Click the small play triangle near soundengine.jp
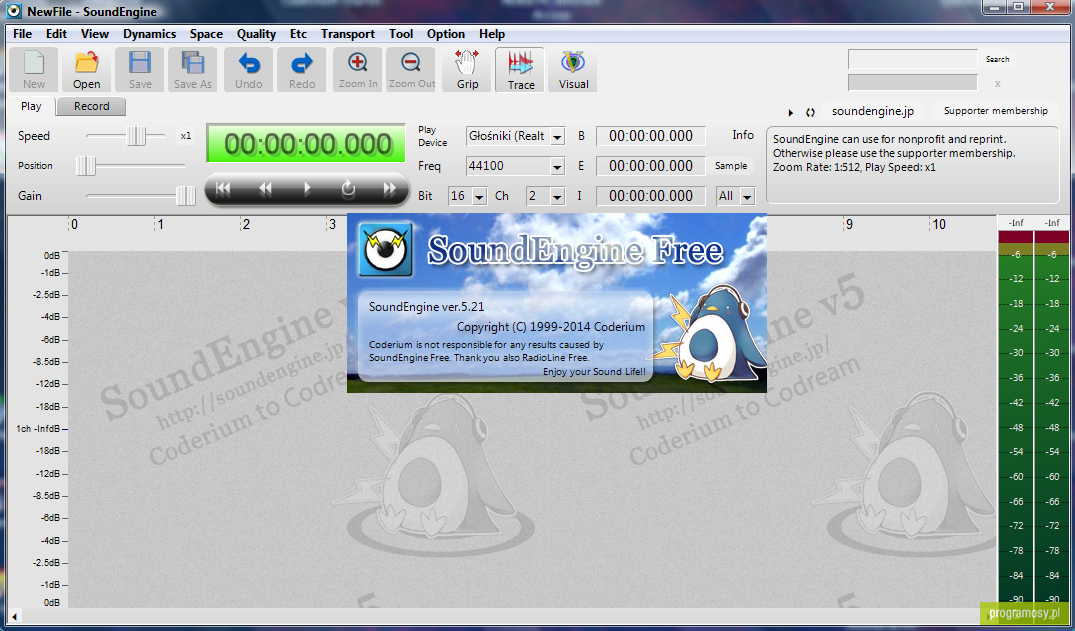This screenshot has width=1075, height=631. (790, 112)
